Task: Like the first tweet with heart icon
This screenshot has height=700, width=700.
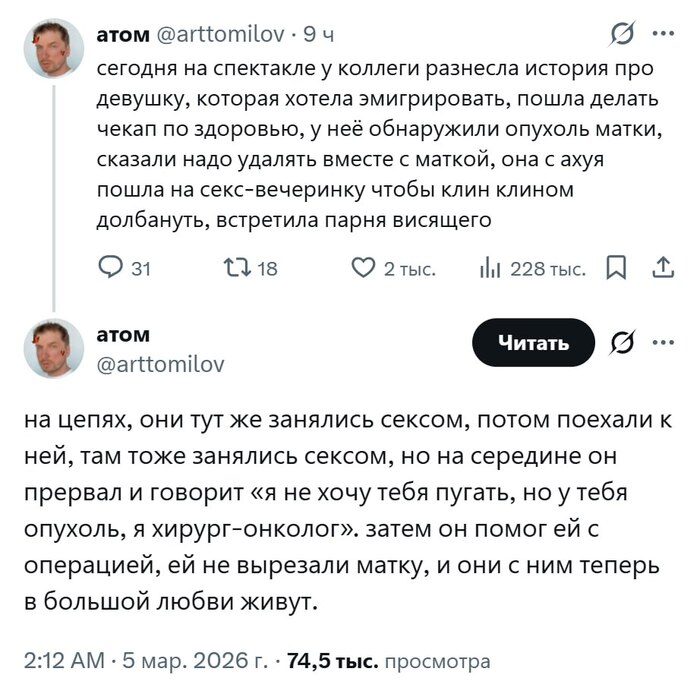Action: pyautogui.click(x=362, y=267)
